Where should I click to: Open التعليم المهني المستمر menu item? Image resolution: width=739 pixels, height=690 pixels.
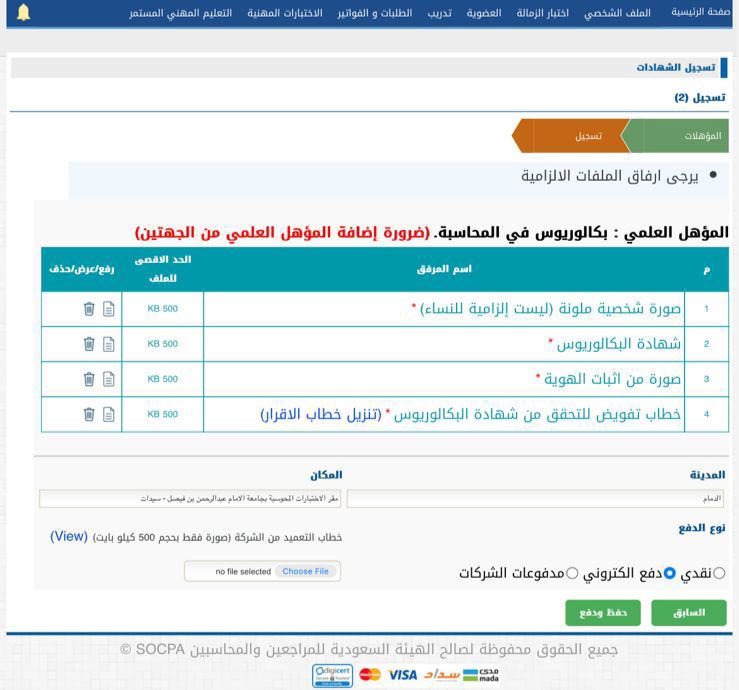(x=181, y=13)
